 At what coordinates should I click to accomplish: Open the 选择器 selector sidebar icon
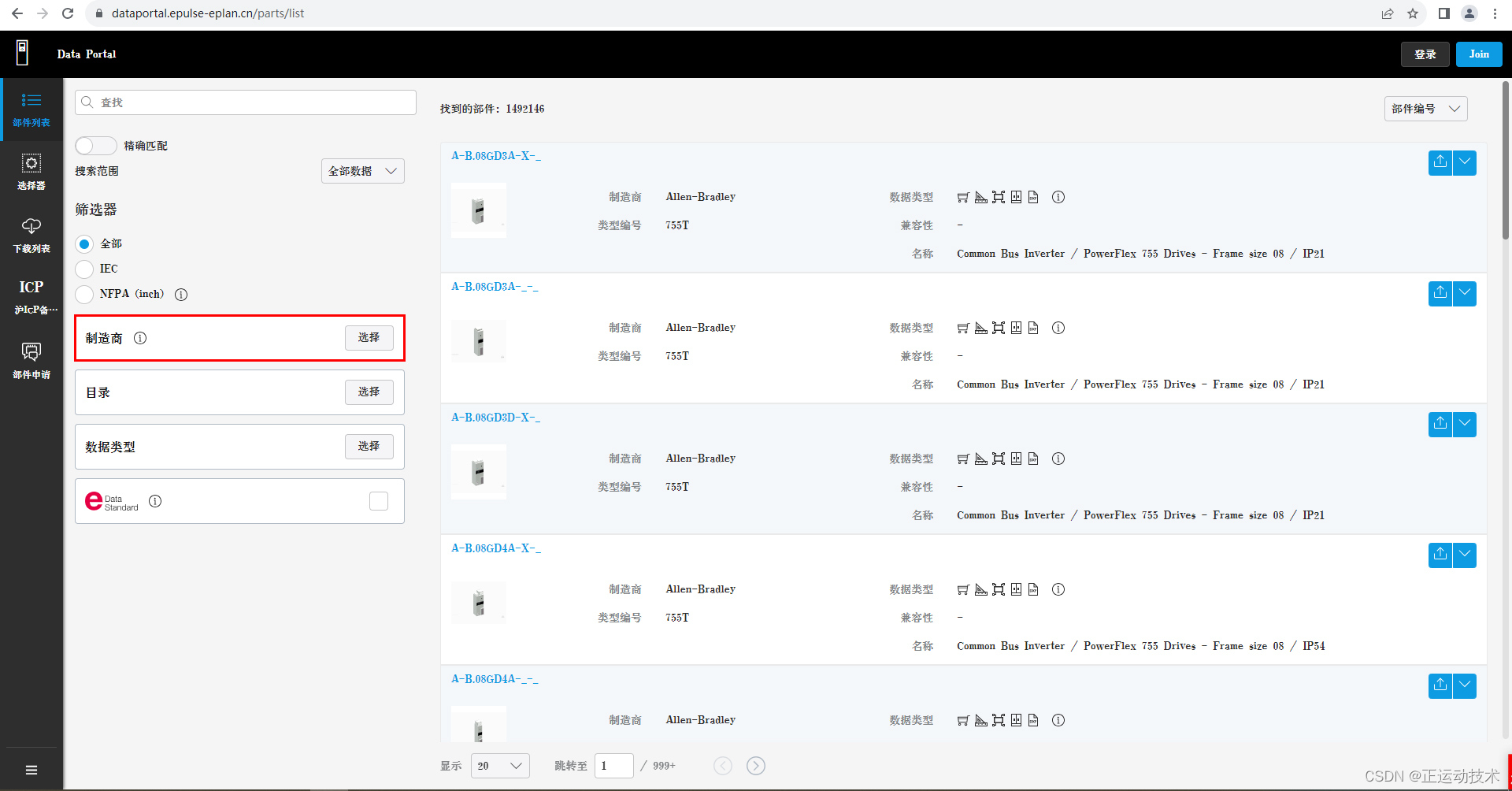31,172
